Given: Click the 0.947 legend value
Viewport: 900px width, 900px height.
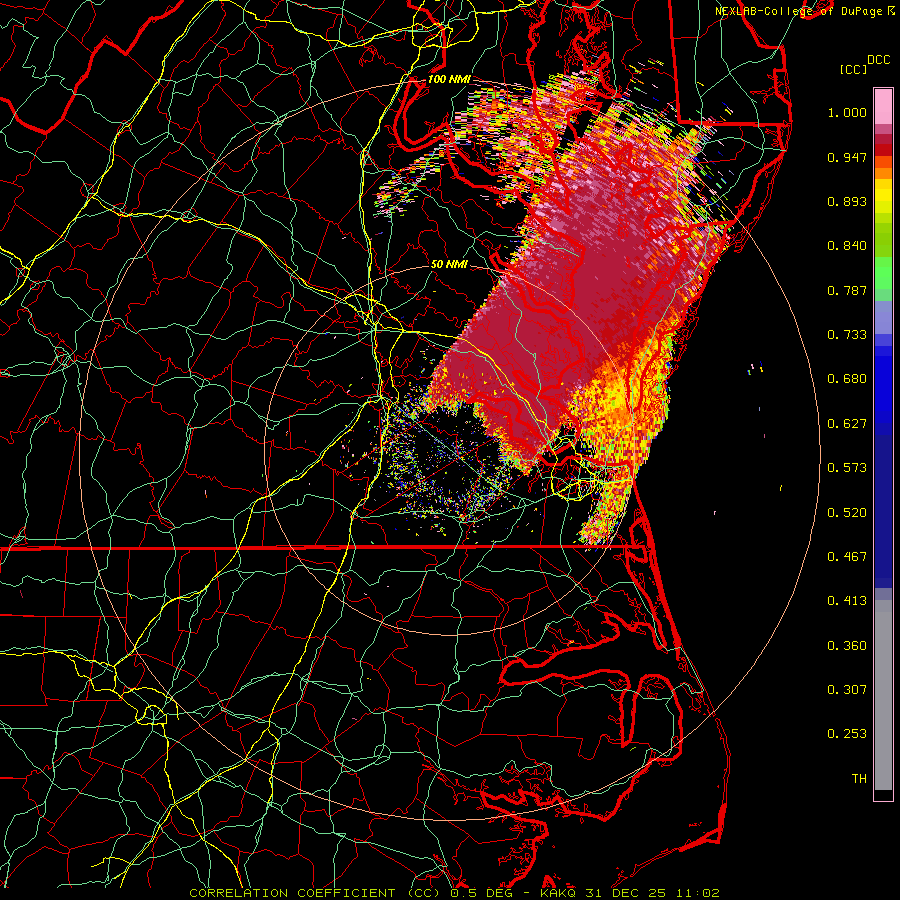Looking at the screenshot, I should (847, 157).
